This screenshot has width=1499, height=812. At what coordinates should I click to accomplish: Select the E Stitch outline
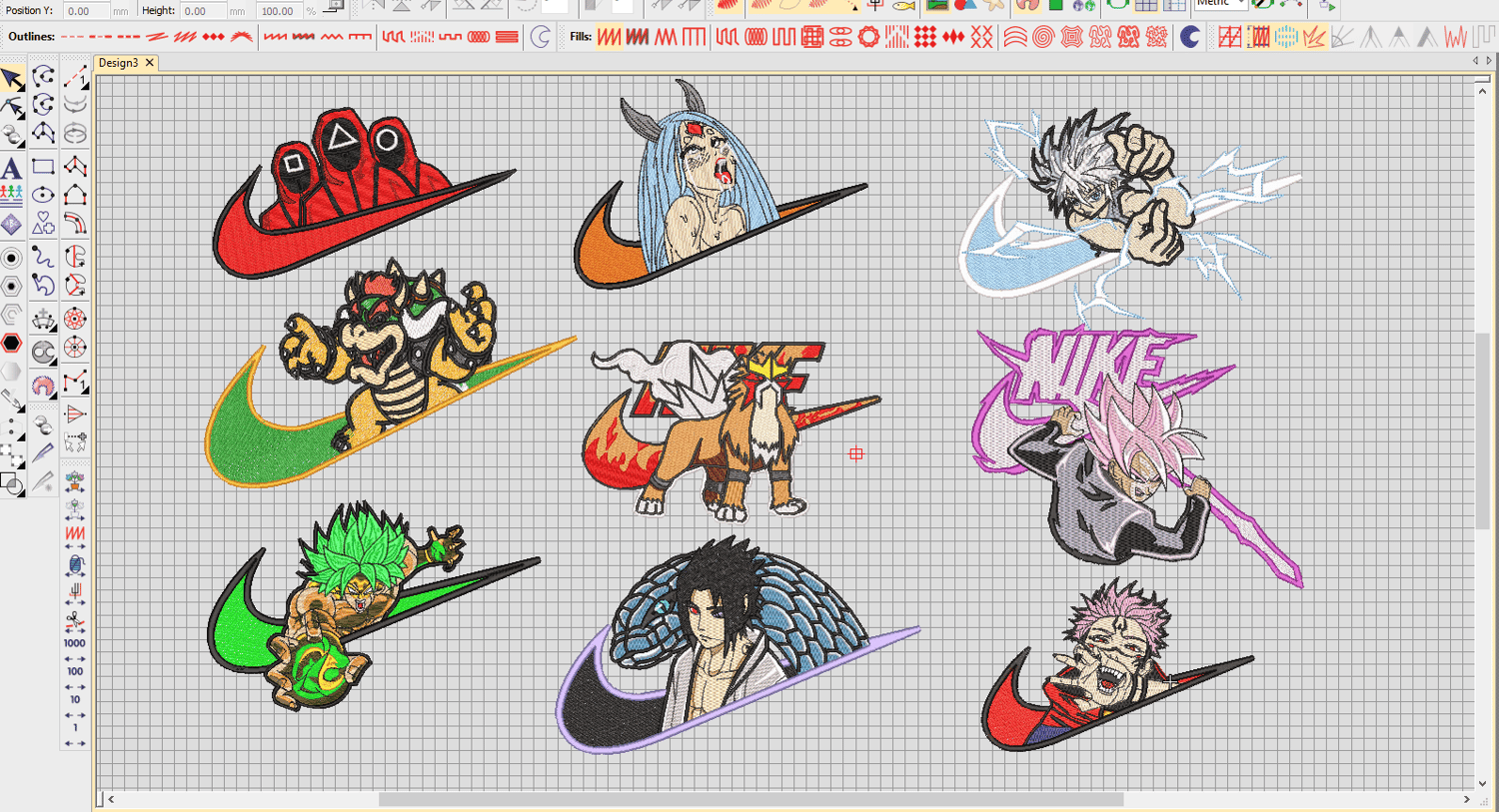point(360,37)
